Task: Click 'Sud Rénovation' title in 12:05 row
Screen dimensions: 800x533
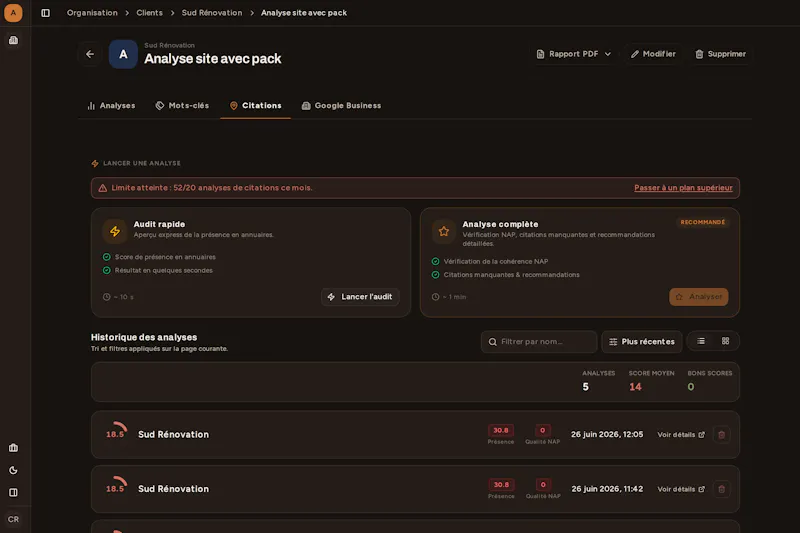Action: [x=173, y=435]
